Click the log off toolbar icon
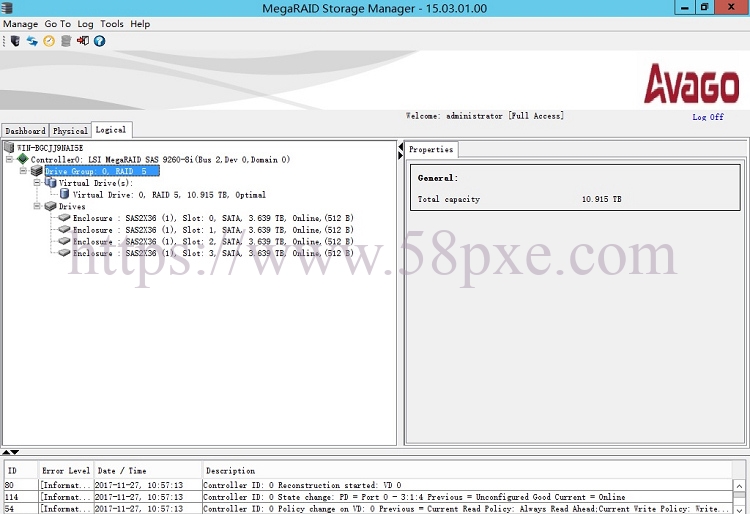The image size is (750, 514). tap(83, 41)
